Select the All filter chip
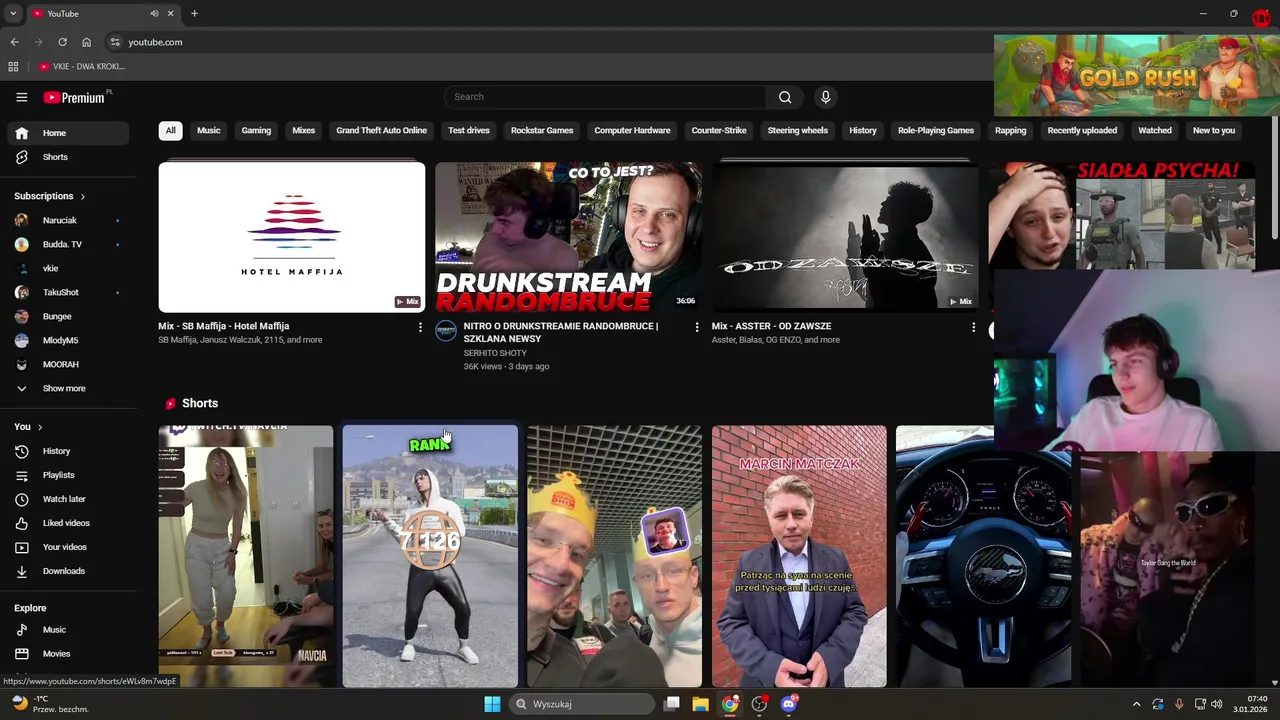1280x720 pixels. 170,130
